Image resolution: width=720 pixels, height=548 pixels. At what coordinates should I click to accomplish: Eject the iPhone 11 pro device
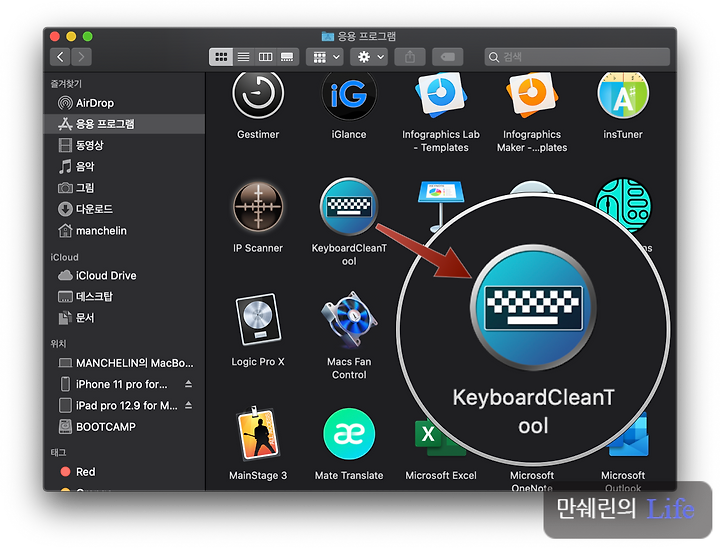189,384
